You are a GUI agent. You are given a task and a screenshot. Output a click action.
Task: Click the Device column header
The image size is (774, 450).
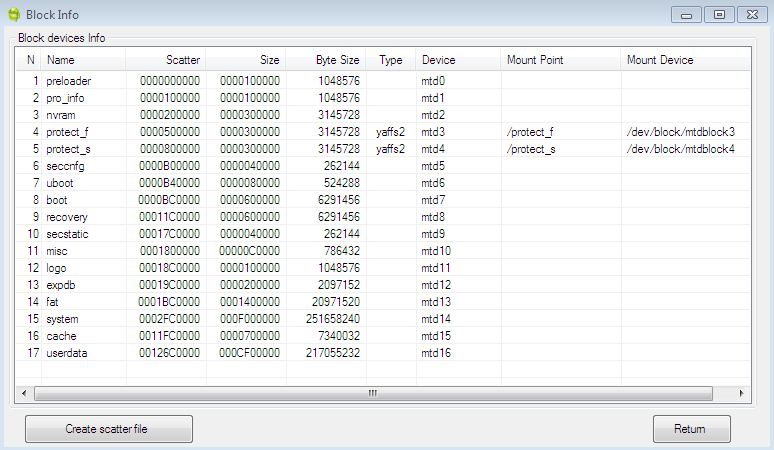(458, 60)
